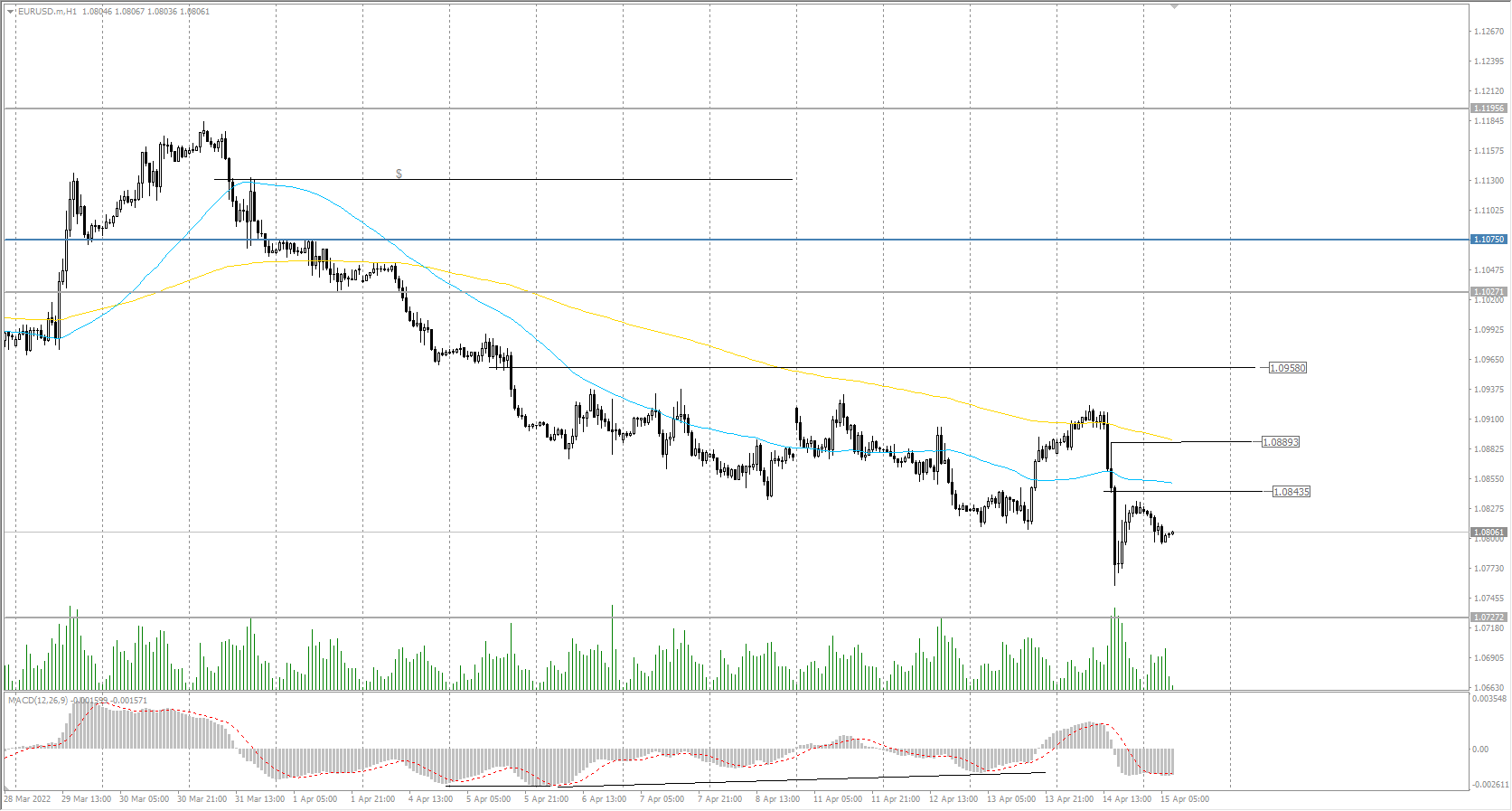Click the 29 Mar 13:00 time label
Image resolution: width=1512 pixels, height=811 pixels.
(x=87, y=799)
